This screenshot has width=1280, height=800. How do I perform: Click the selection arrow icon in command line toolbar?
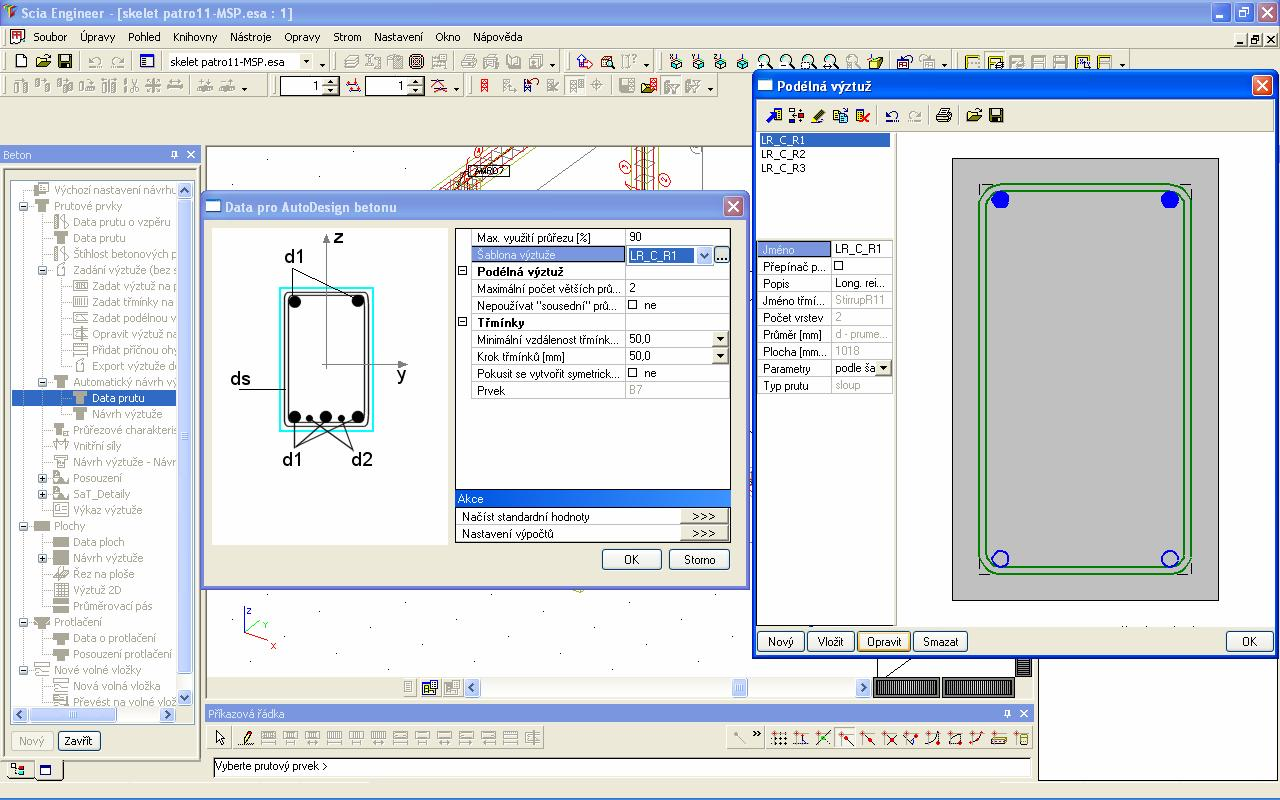(221, 738)
